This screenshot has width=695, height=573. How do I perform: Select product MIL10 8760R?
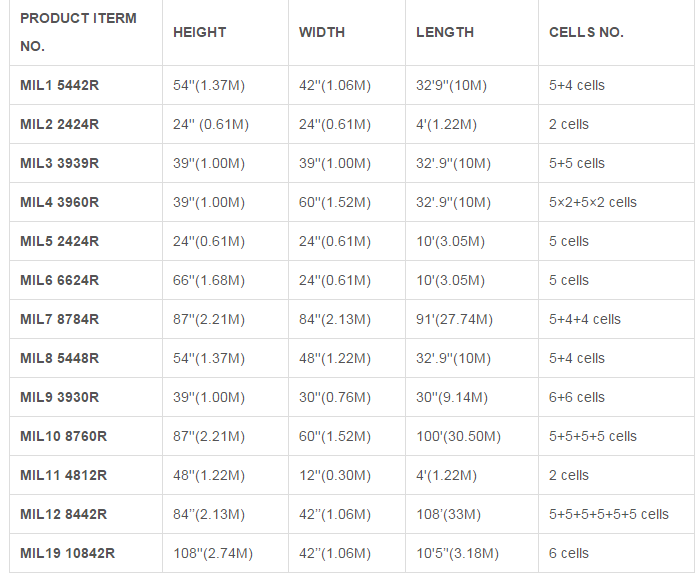click(64, 437)
